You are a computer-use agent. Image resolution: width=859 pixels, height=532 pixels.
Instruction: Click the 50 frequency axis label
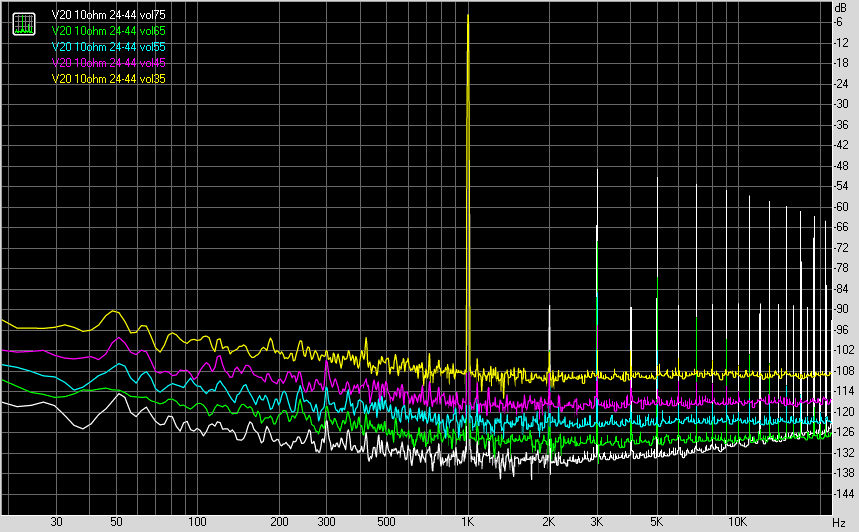[116, 522]
